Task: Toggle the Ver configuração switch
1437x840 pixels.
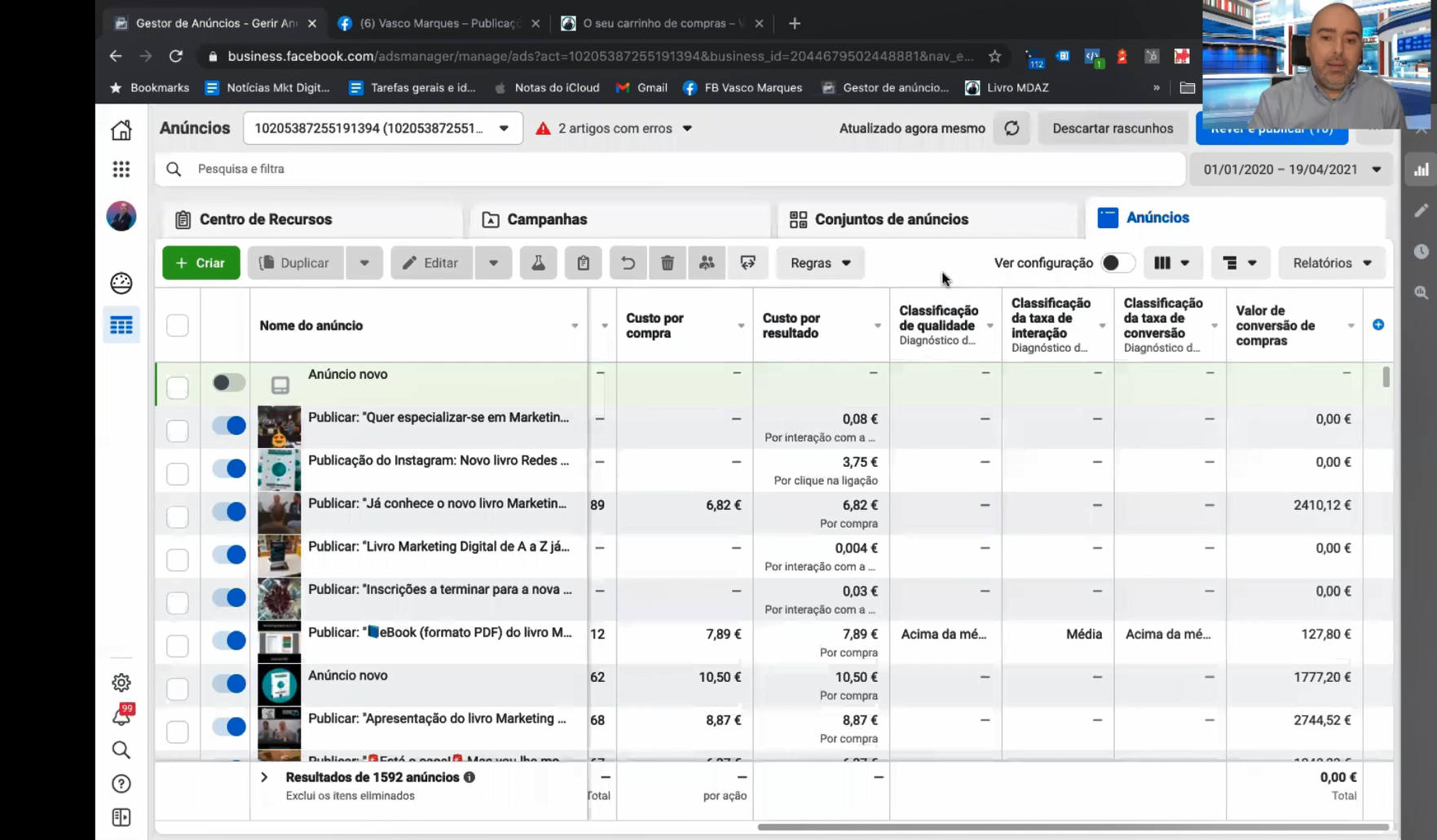Action: tap(1117, 263)
